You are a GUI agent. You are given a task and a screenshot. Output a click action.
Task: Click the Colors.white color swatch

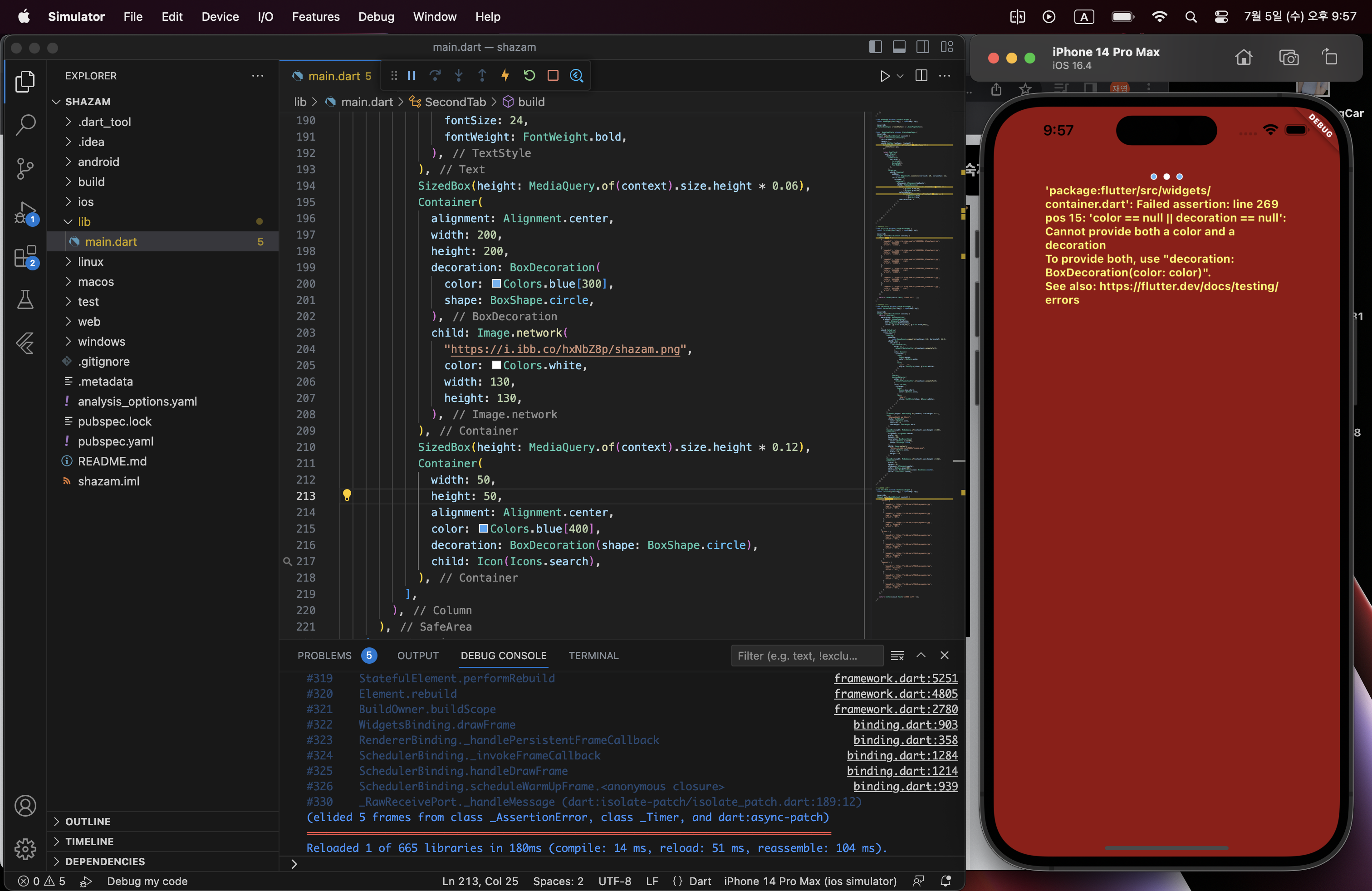[496, 365]
